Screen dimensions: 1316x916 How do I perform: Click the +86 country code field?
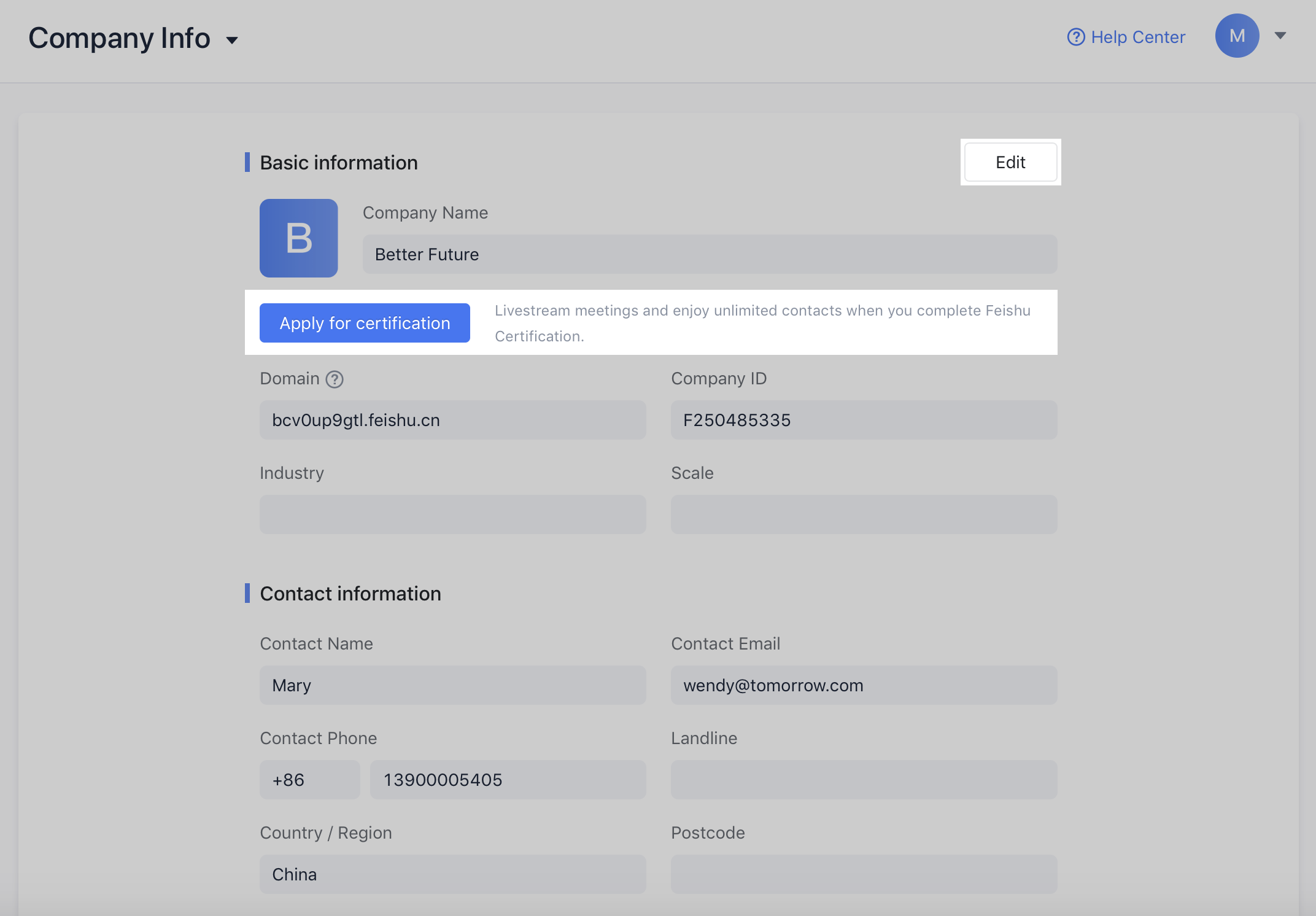309,780
